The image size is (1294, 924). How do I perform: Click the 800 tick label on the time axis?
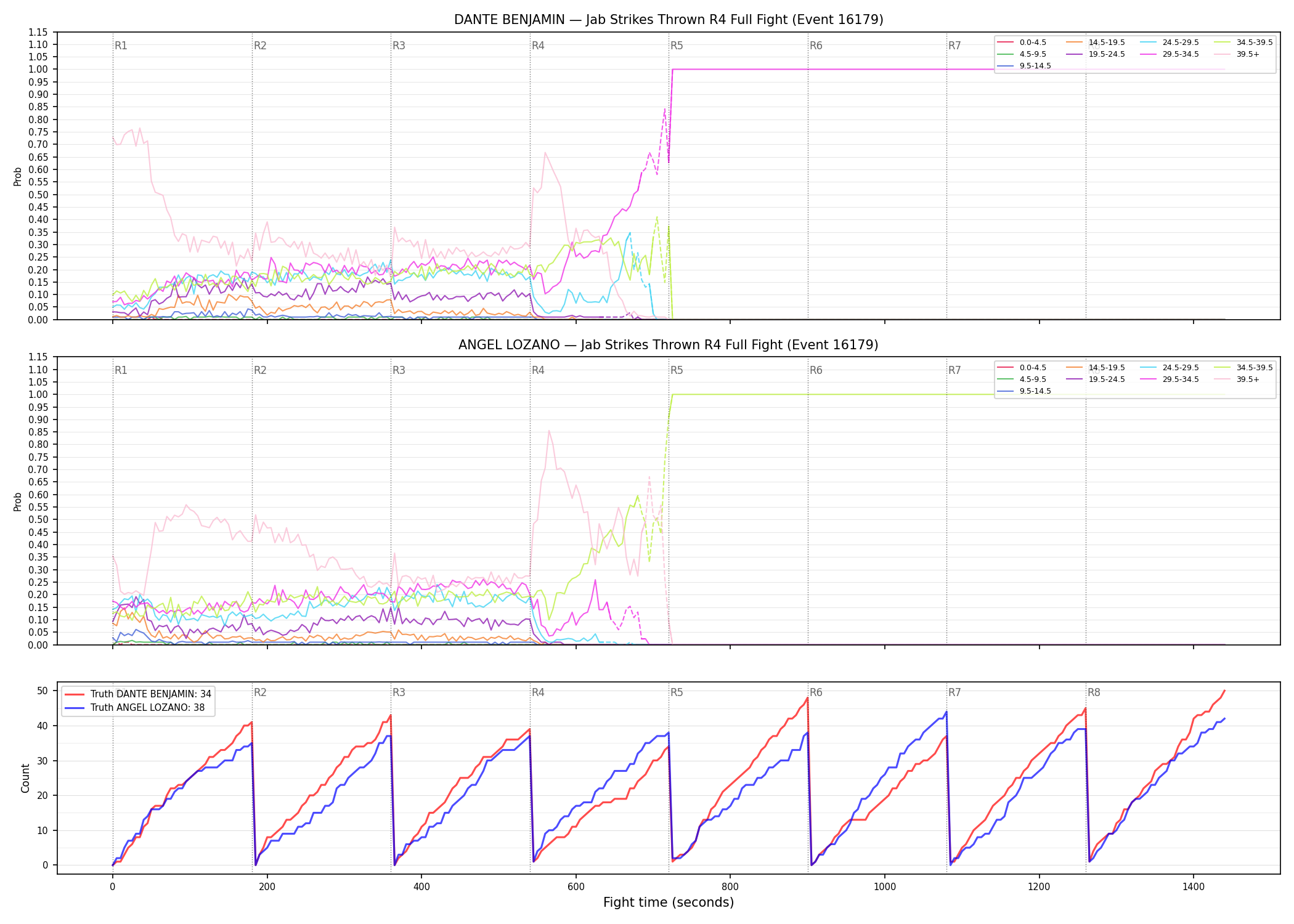(x=730, y=887)
